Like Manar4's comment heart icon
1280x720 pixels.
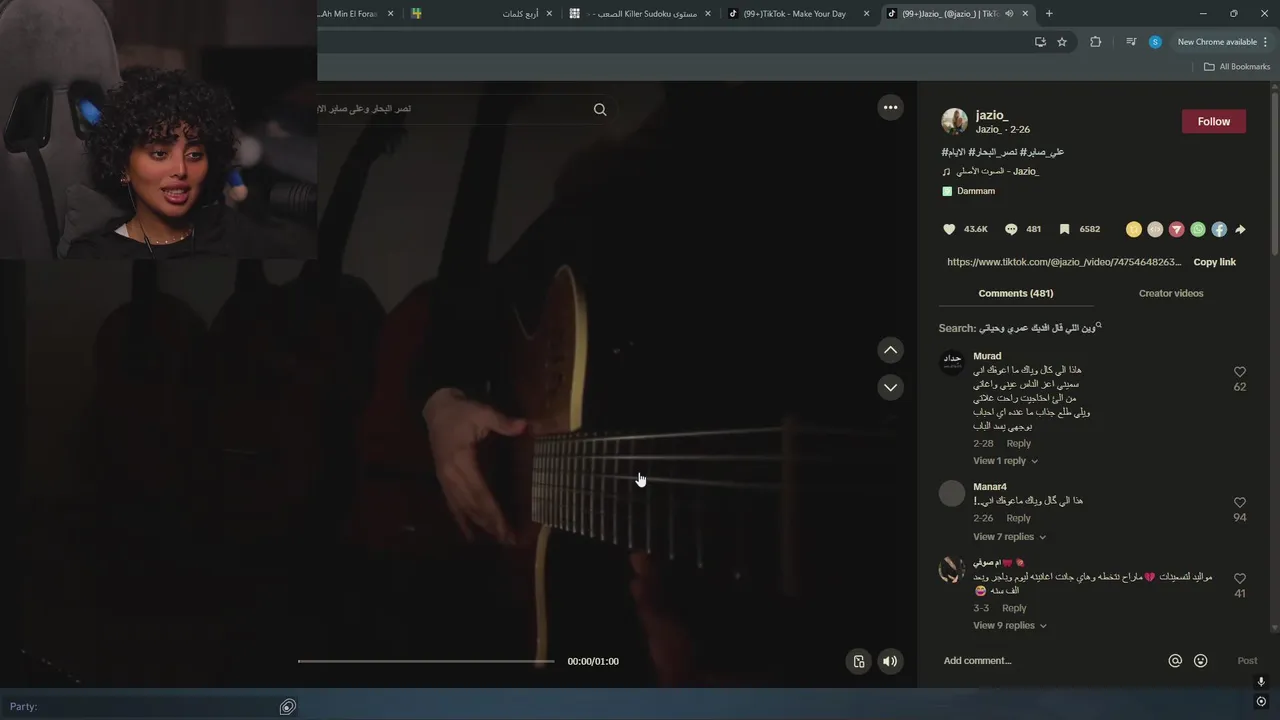pyautogui.click(x=1240, y=503)
